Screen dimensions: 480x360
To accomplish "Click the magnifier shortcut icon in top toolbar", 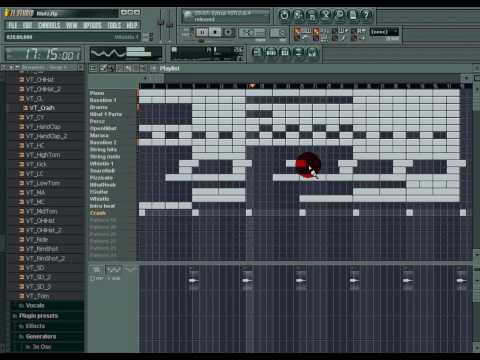I will (339, 15).
